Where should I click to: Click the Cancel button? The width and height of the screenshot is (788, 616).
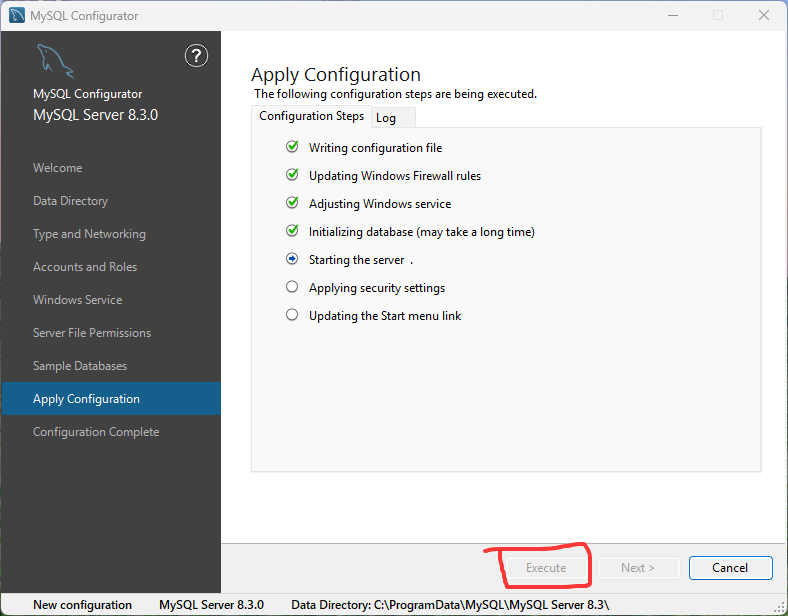(x=730, y=568)
